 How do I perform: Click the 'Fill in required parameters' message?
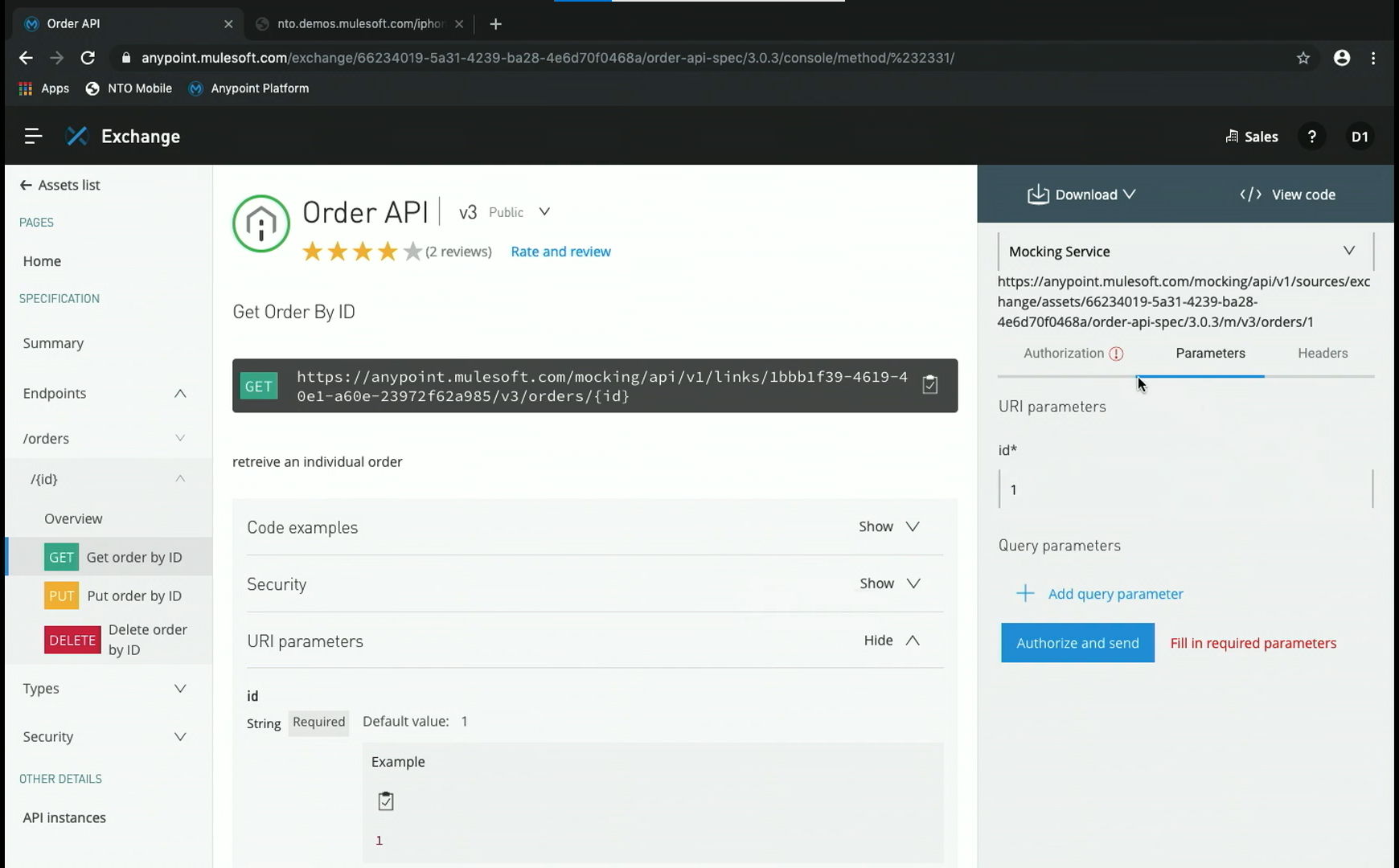(x=1253, y=643)
